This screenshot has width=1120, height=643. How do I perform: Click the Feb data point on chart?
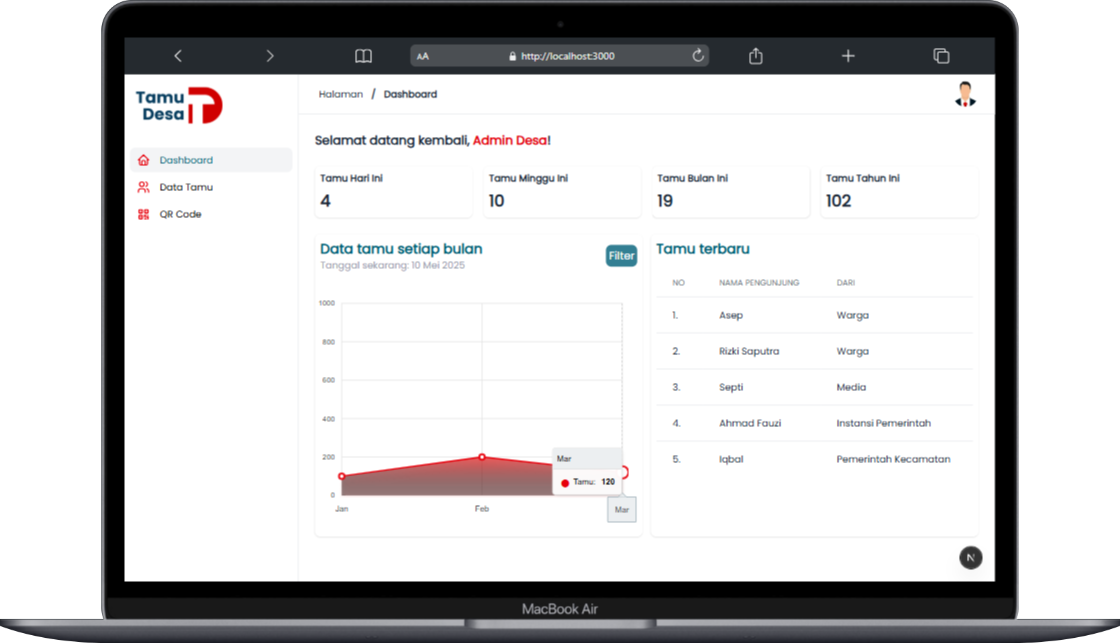click(x=482, y=457)
